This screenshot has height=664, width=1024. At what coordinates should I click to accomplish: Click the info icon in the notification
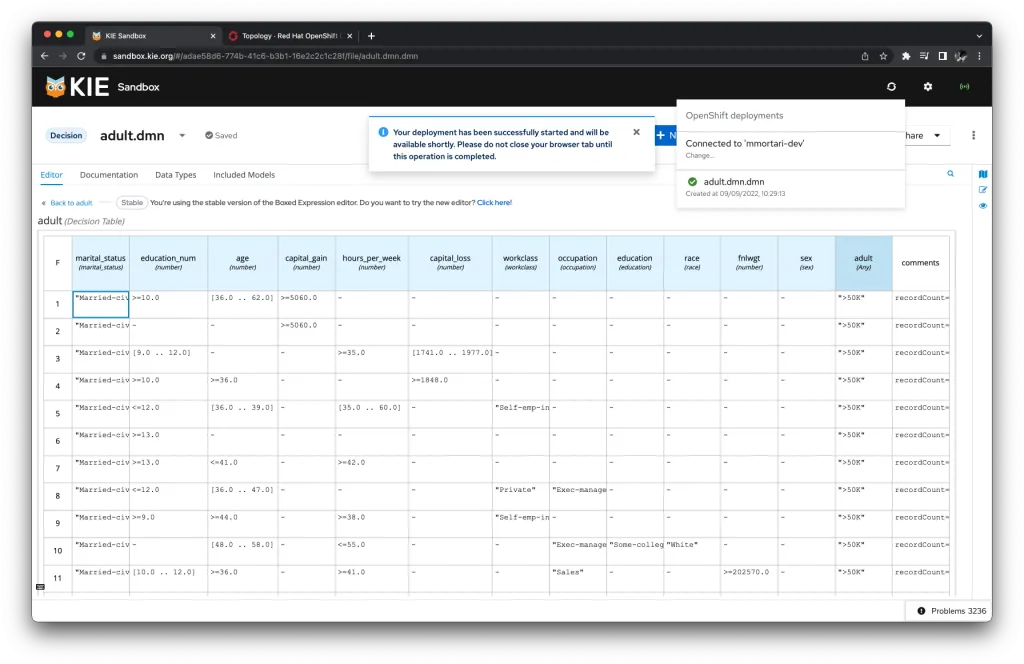tap(383, 132)
